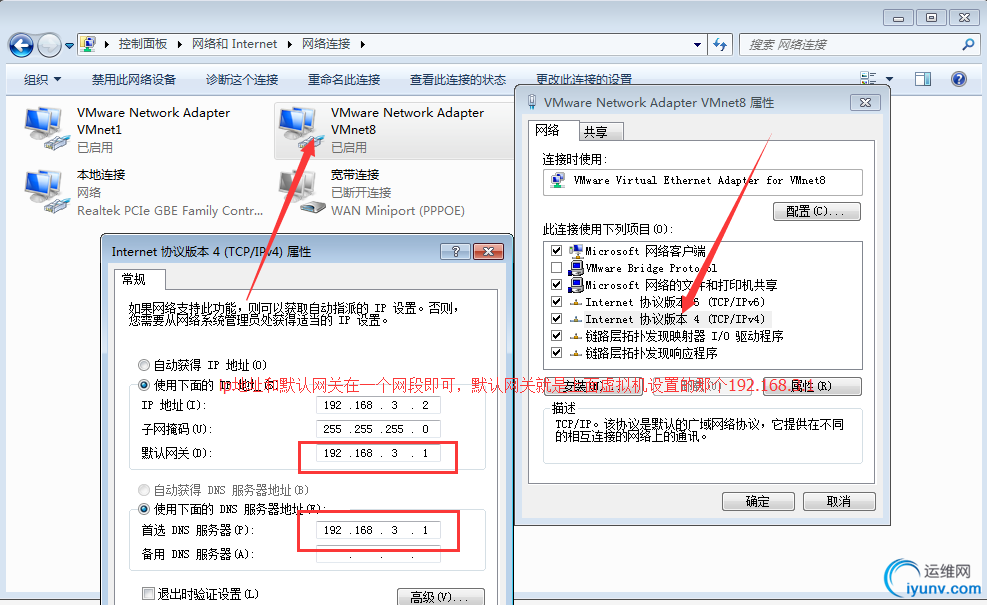Screen dimensions: 987x605
Task: Select 常规 tab in TCP/IPv4 dialog
Action: coord(140,280)
